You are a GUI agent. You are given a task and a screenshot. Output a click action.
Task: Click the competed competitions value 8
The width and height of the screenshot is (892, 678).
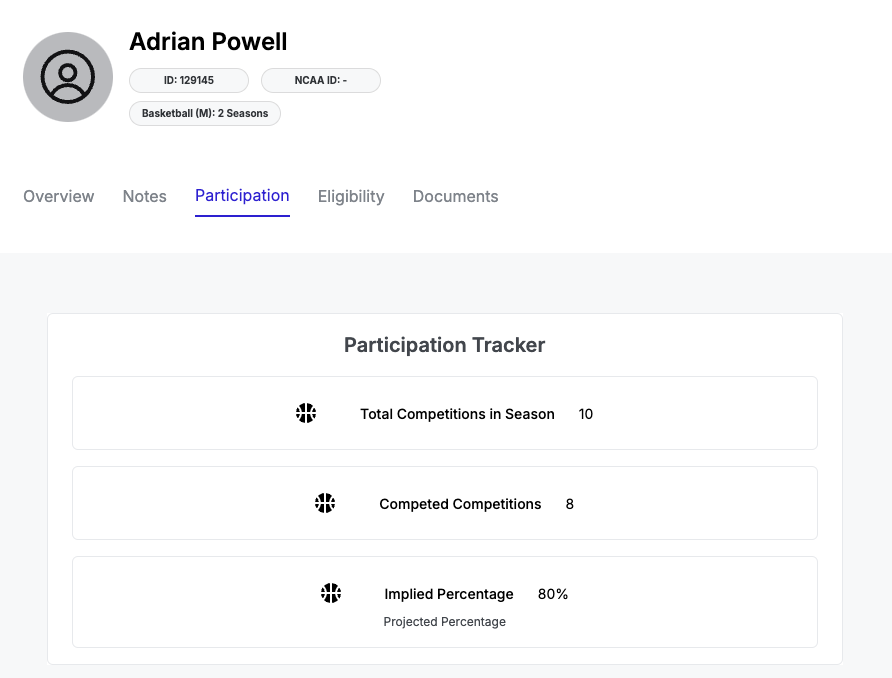(x=570, y=504)
